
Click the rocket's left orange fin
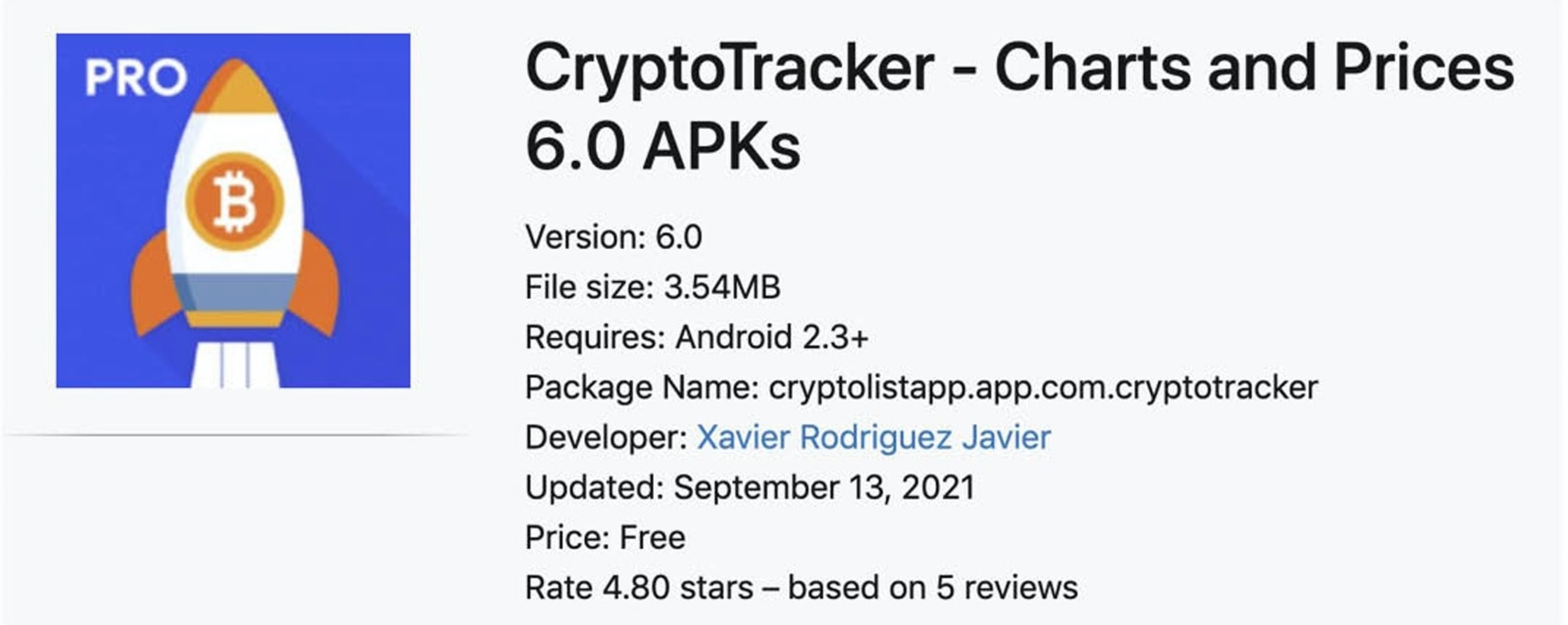[156, 284]
